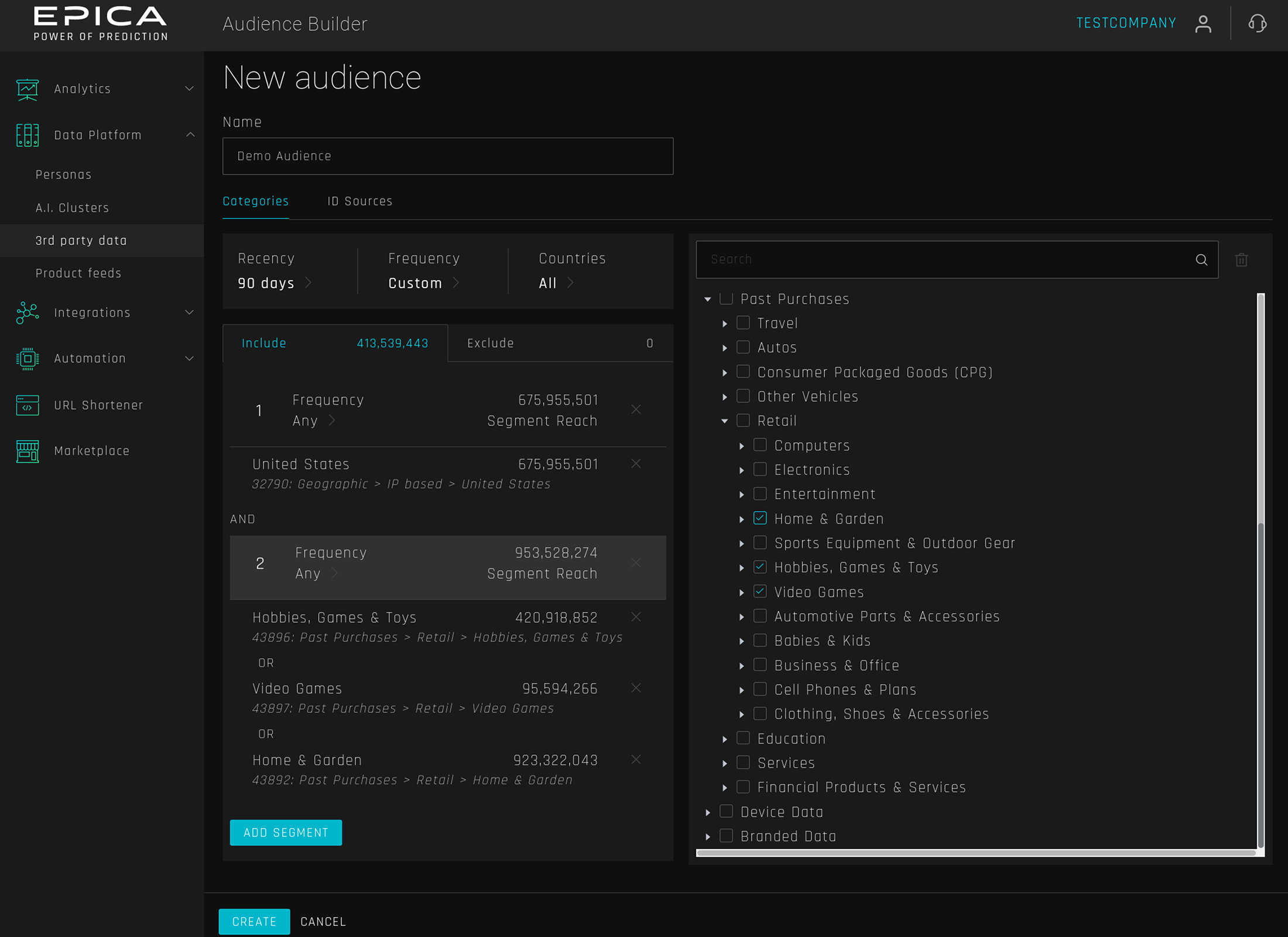The image size is (1288, 937).
Task: Switch to the Exclude tab
Action: (x=491, y=343)
